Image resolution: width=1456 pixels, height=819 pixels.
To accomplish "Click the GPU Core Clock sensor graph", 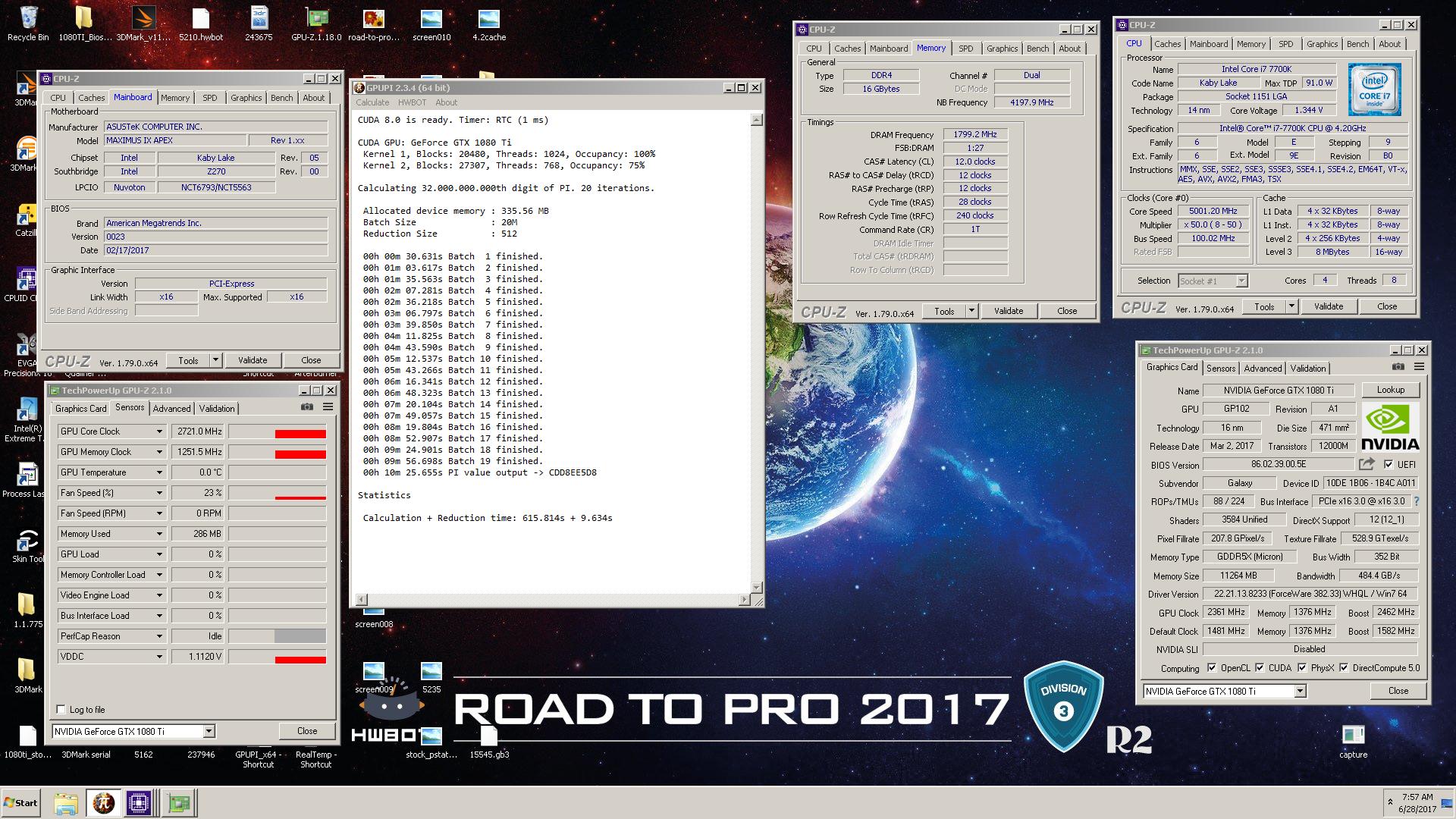I will tap(278, 431).
